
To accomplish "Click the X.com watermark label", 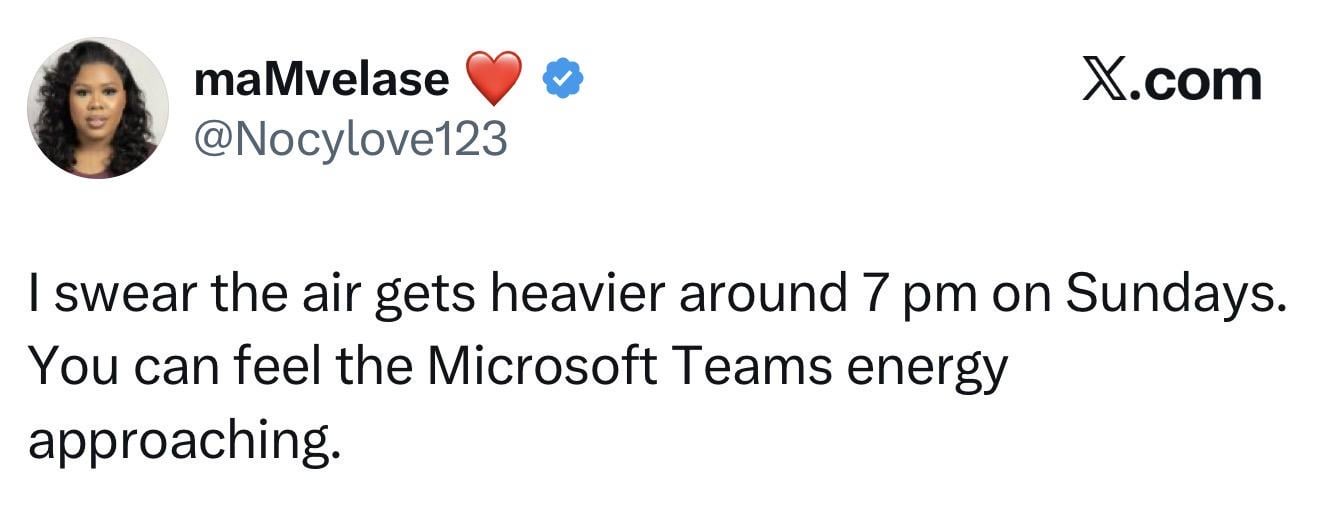I will [x=1172, y=80].
